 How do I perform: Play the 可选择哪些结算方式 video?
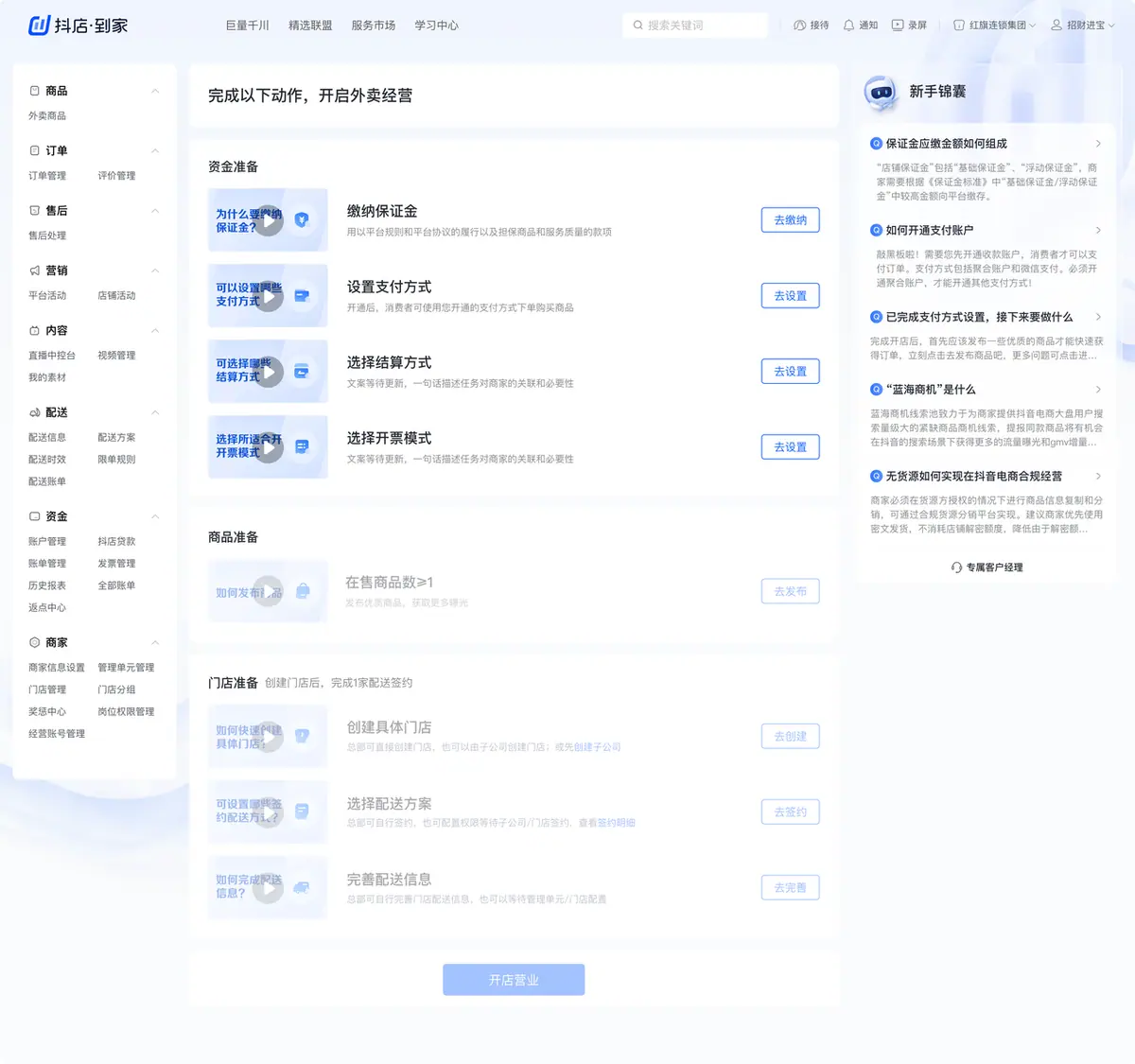[269, 373]
